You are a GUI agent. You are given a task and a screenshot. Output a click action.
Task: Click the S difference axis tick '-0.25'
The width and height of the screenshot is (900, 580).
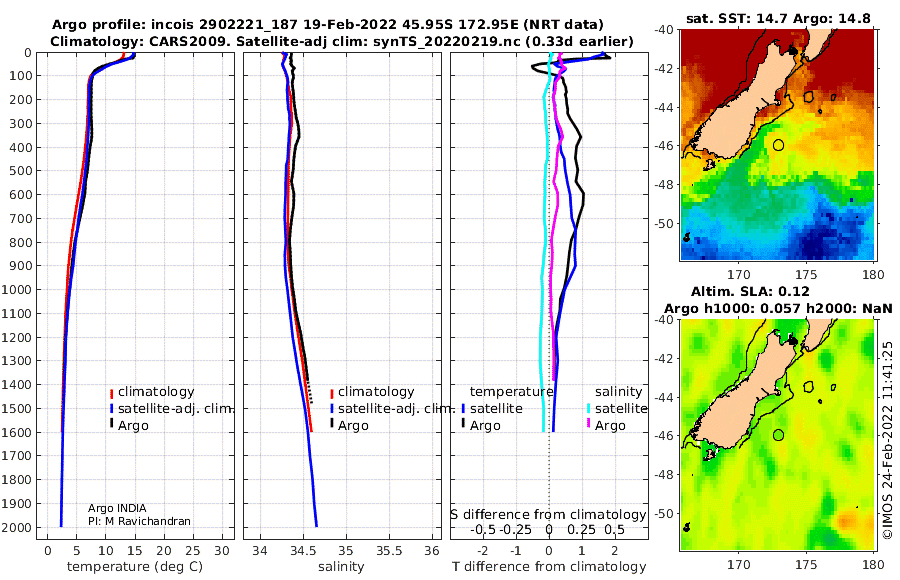click(x=515, y=529)
